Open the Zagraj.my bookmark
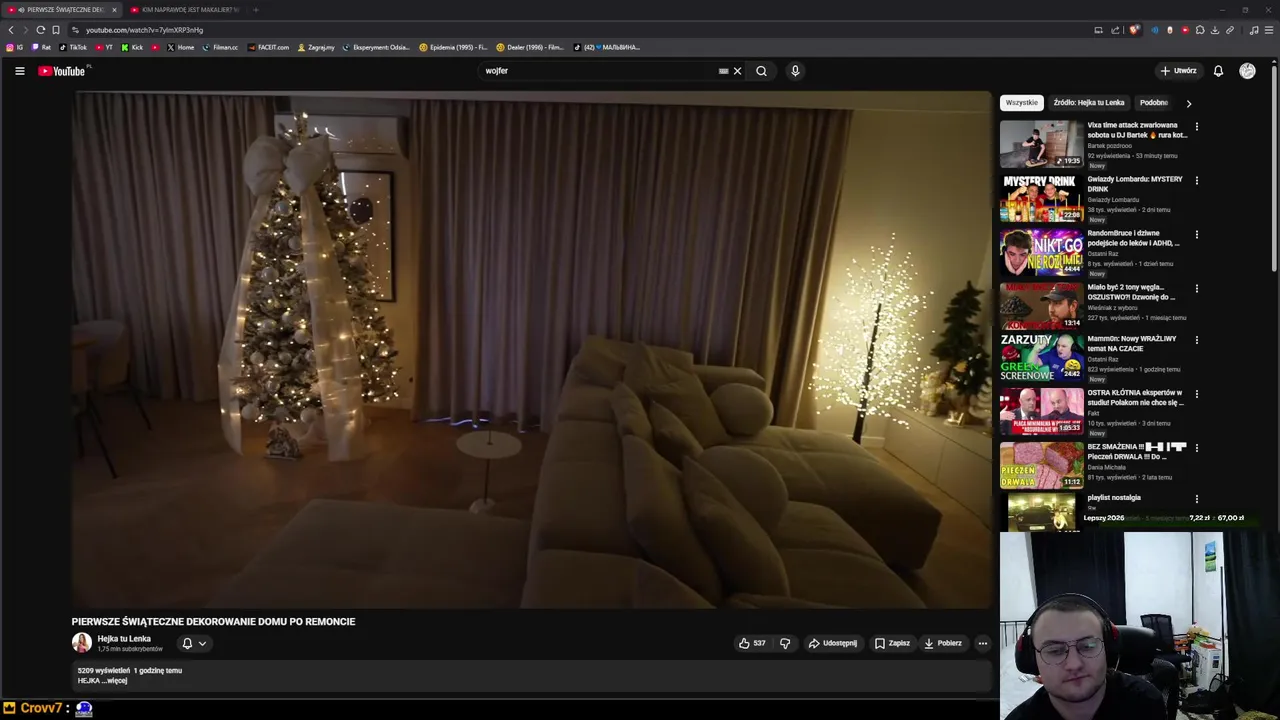1280x720 pixels. [316, 47]
